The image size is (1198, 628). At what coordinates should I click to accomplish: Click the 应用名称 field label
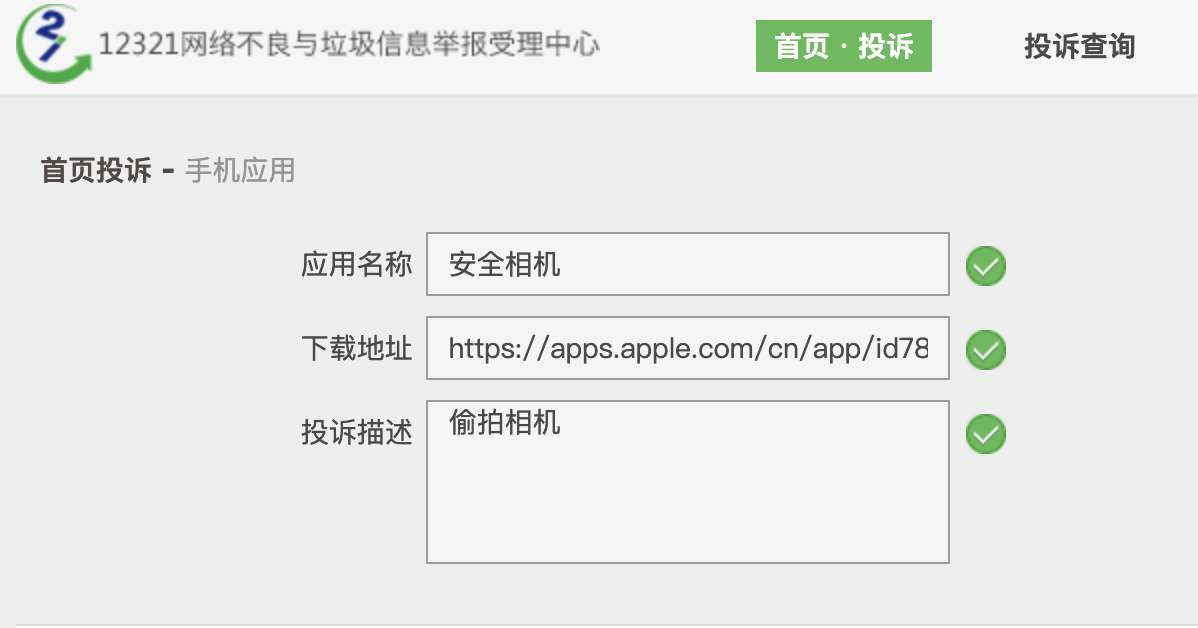(356, 265)
